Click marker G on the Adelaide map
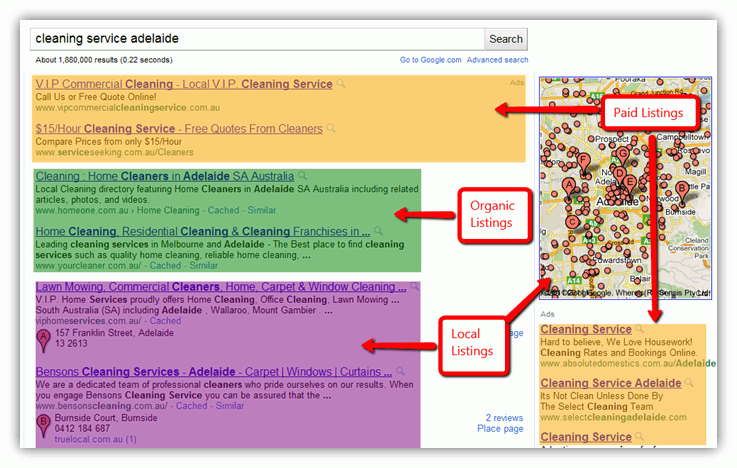This screenshot has width=737, height=468. pyautogui.click(x=623, y=156)
